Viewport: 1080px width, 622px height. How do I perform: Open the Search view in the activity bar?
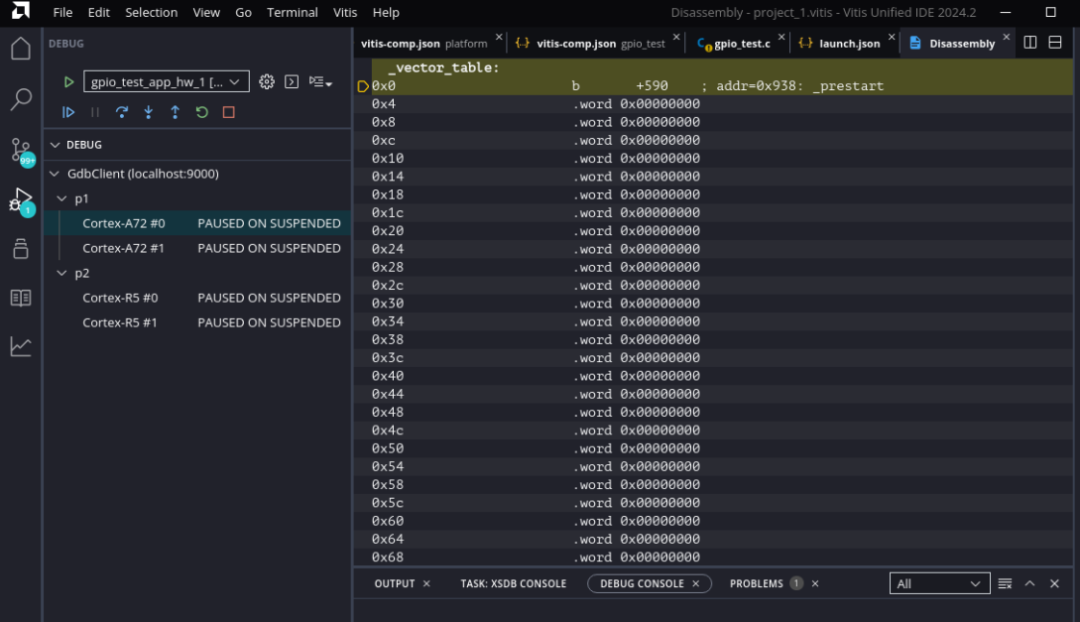click(21, 99)
